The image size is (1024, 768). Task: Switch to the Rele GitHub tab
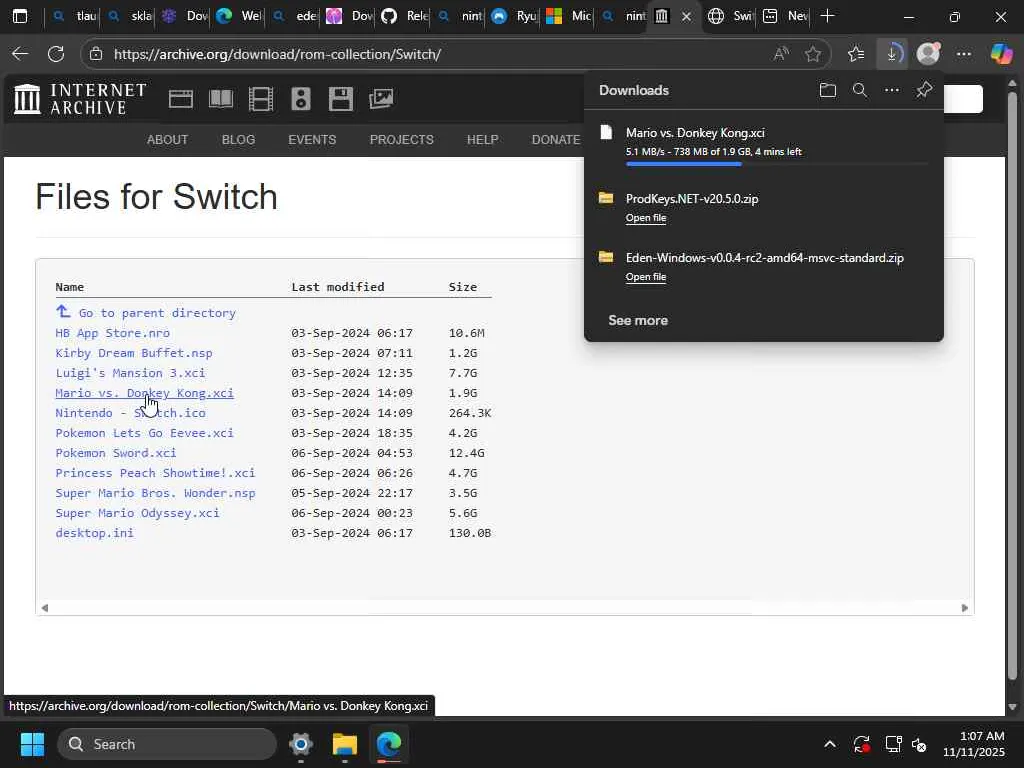tap(404, 16)
